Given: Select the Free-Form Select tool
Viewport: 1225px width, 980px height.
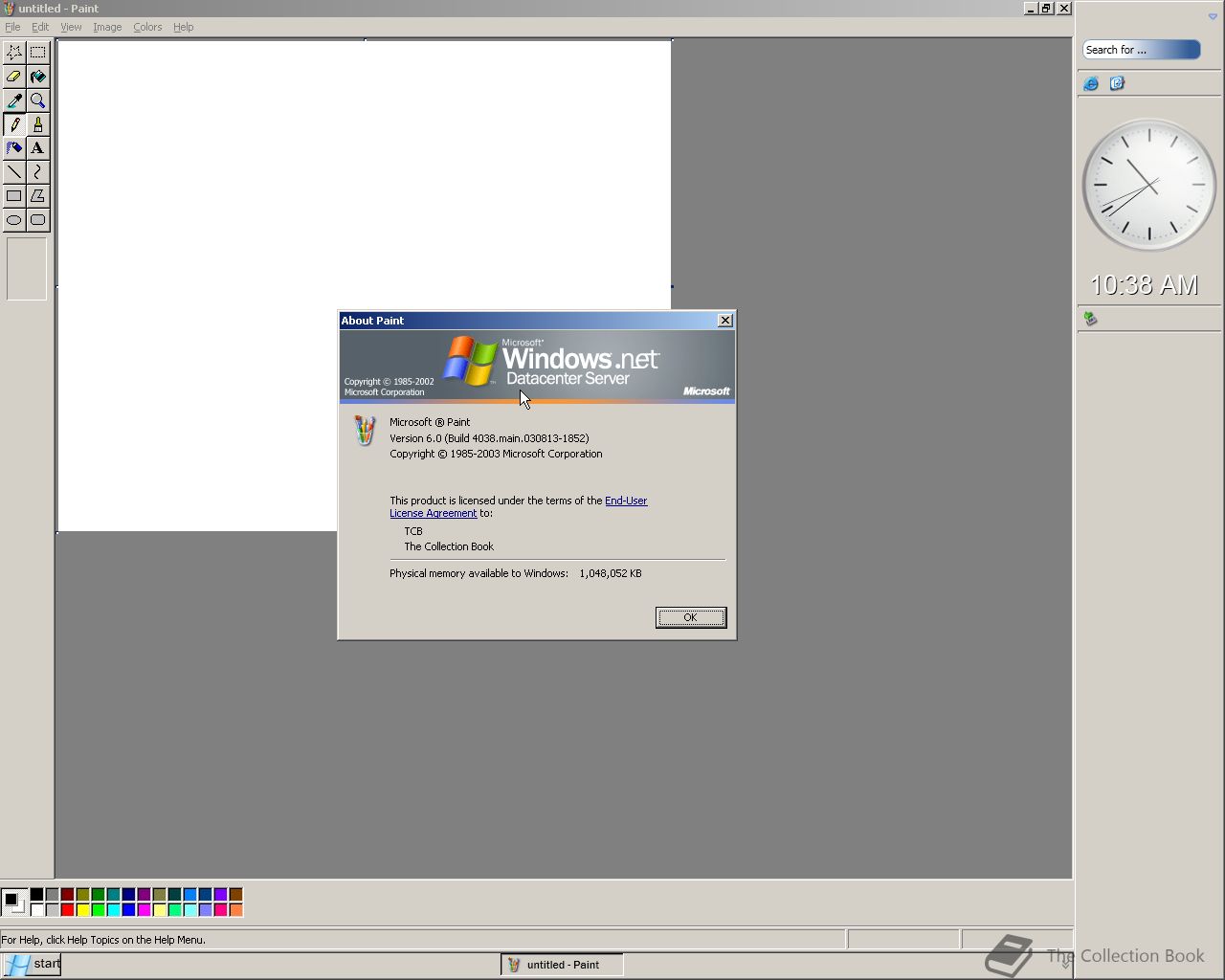Looking at the screenshot, I should click(14, 53).
